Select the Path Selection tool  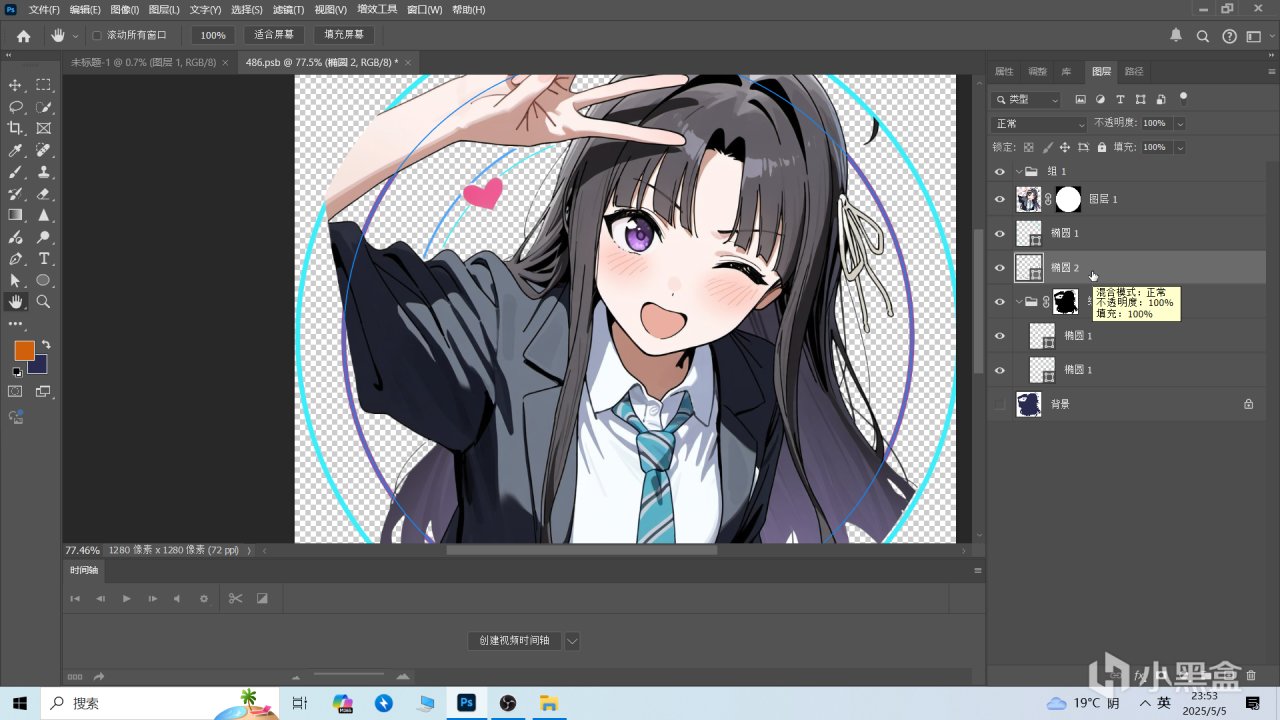pyautogui.click(x=15, y=280)
